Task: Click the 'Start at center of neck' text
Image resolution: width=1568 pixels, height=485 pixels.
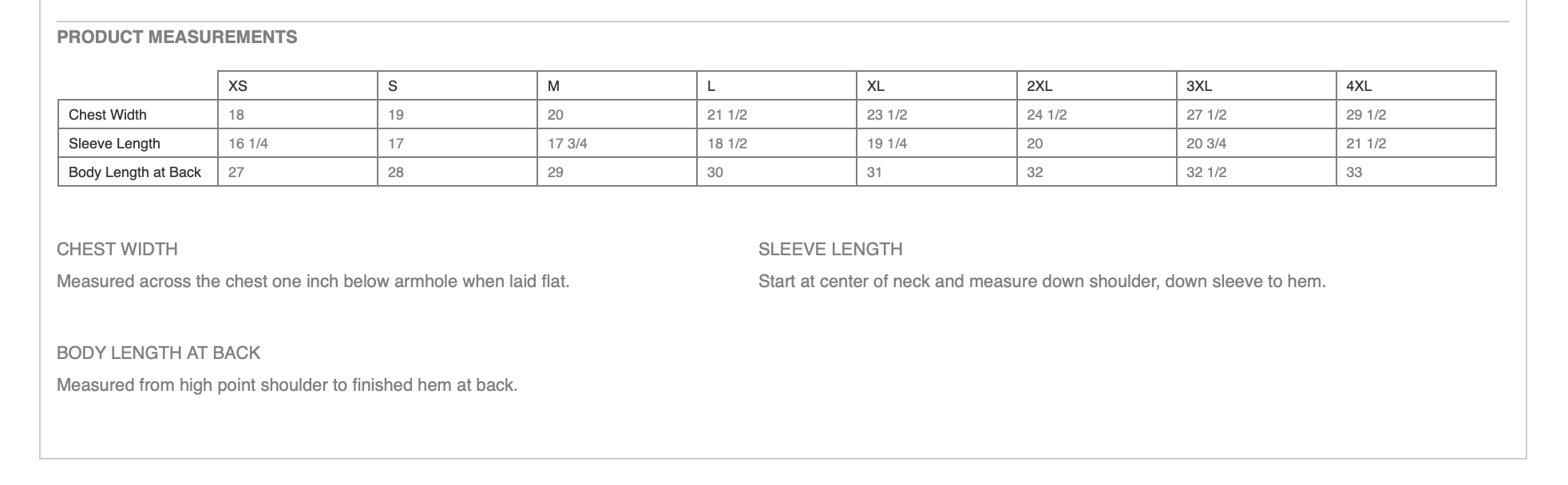Action: (1042, 282)
